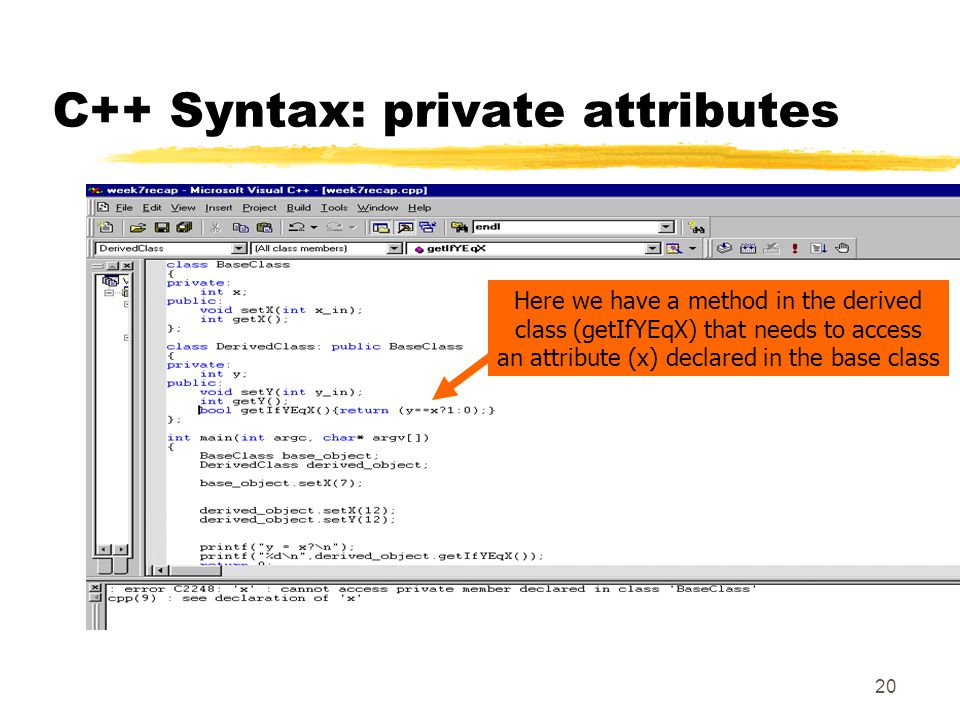This screenshot has height=720, width=960.
Task: Close the workspace panel with its X
Action: point(127,266)
